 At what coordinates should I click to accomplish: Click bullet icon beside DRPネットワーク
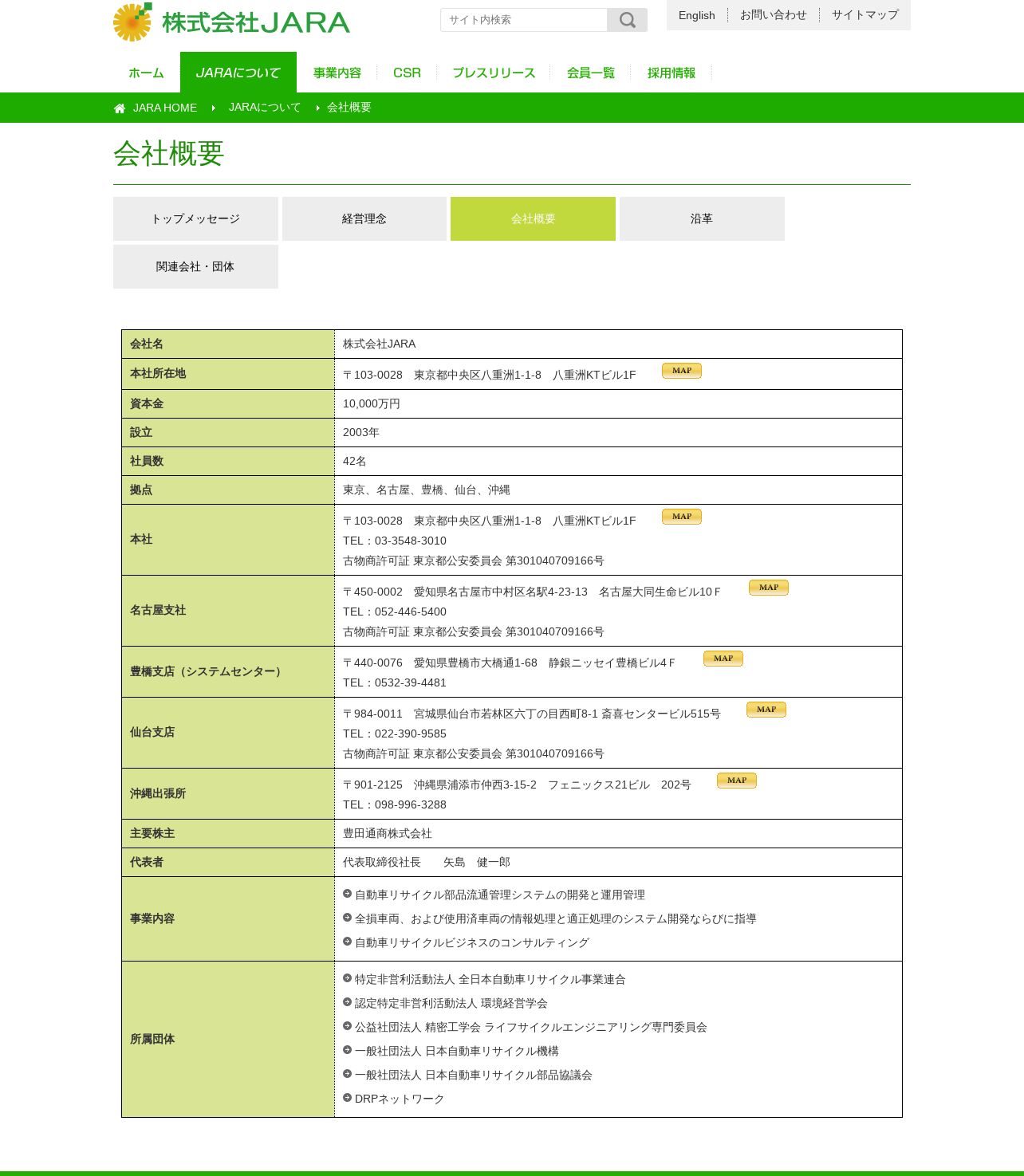pos(348,1098)
